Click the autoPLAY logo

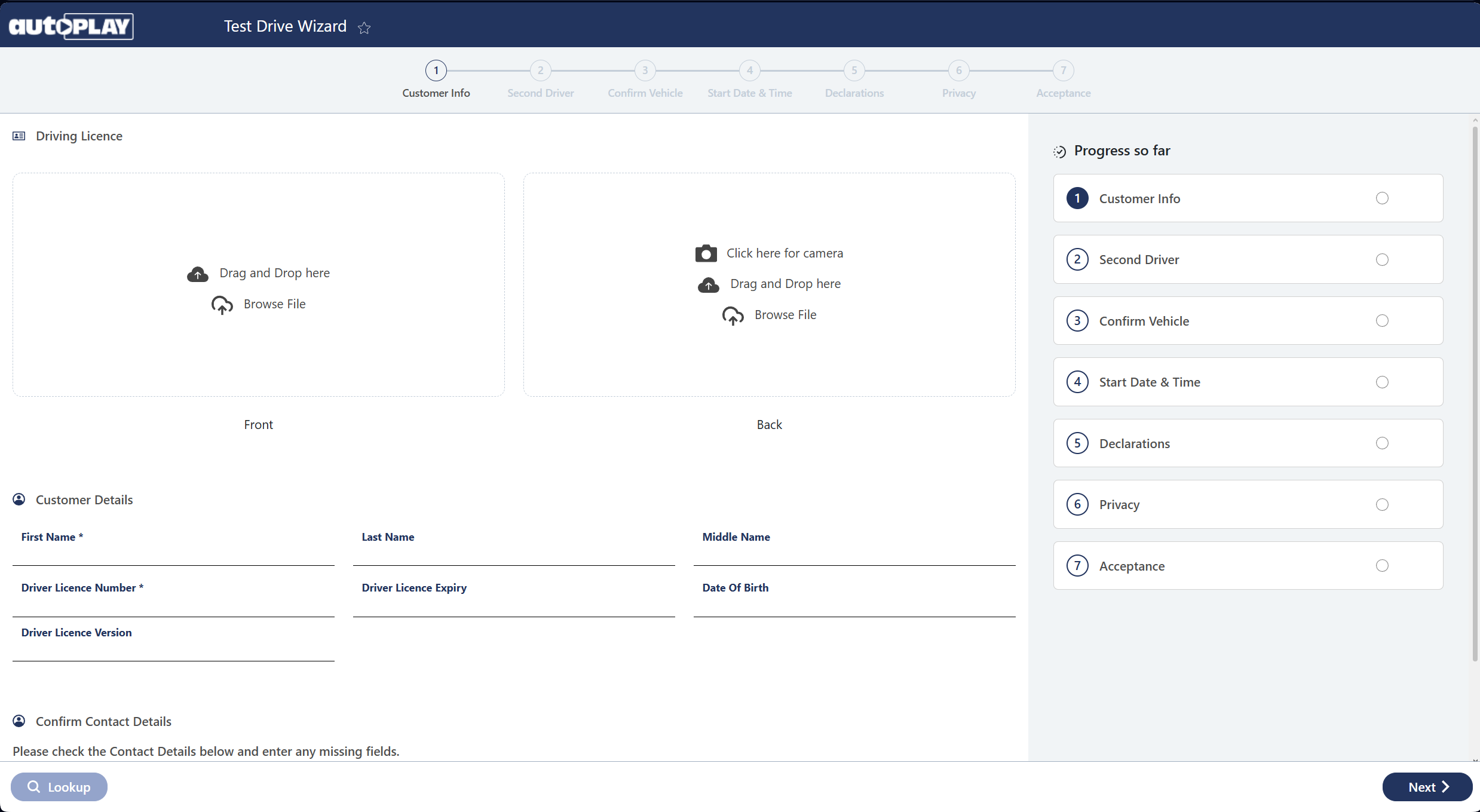pos(71,26)
